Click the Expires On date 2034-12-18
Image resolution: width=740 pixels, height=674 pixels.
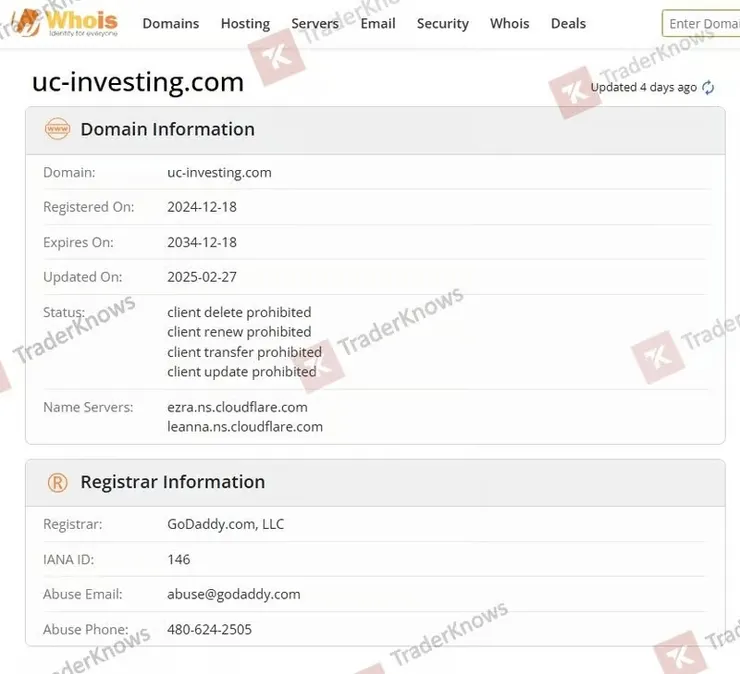point(202,242)
